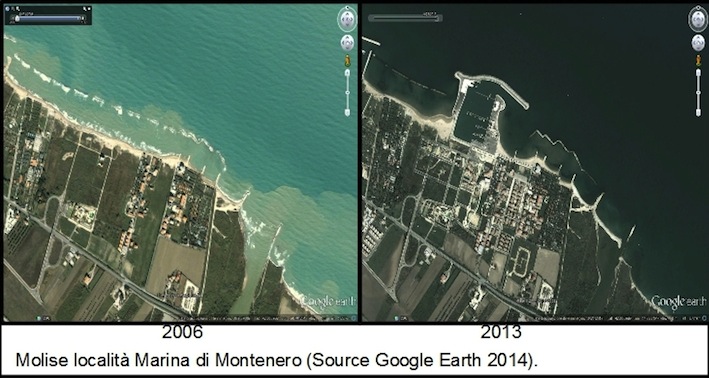Click the zoom slider handle in the 2013 view
The image size is (709, 378).
click(698, 92)
